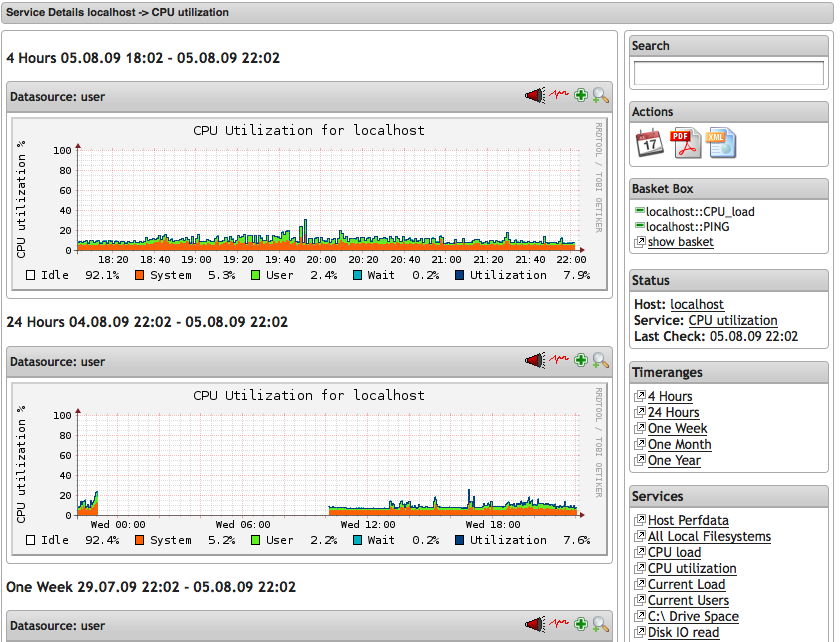Zoom the 24 Hours graph with the magnifier icon
Screen dimensions: 840x642
coord(600,360)
